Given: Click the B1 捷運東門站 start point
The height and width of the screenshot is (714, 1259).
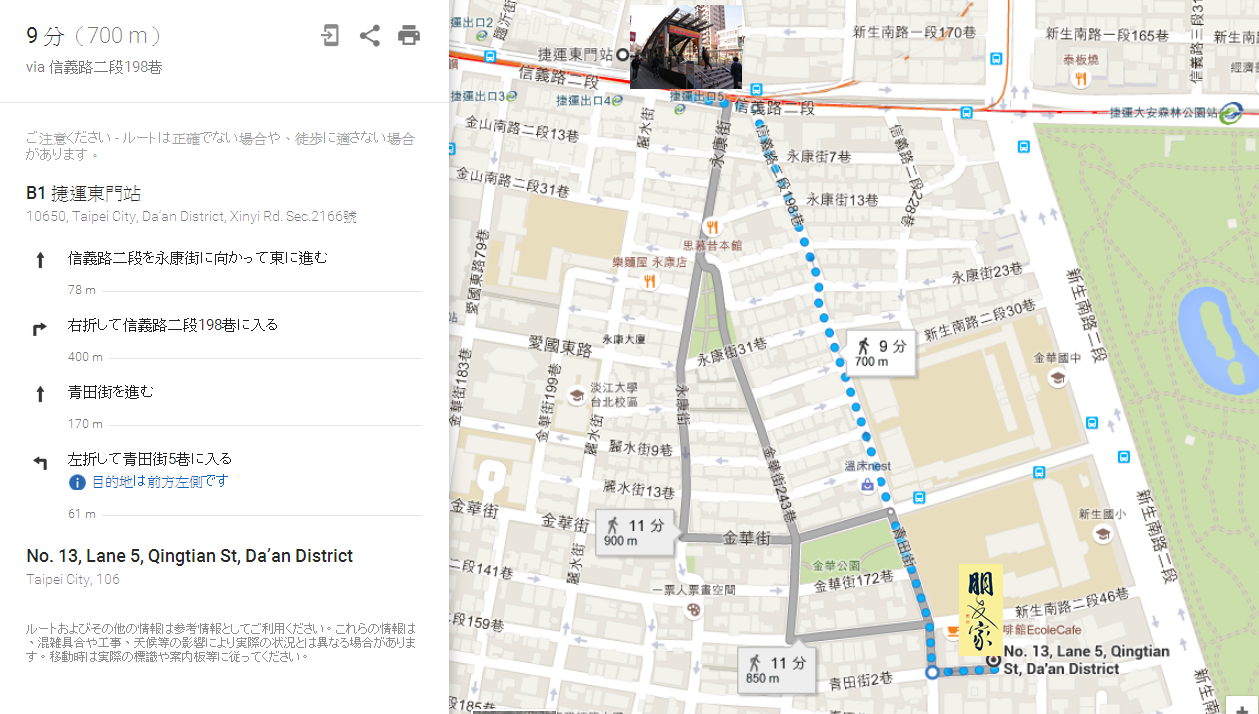Looking at the screenshot, I should [83, 193].
